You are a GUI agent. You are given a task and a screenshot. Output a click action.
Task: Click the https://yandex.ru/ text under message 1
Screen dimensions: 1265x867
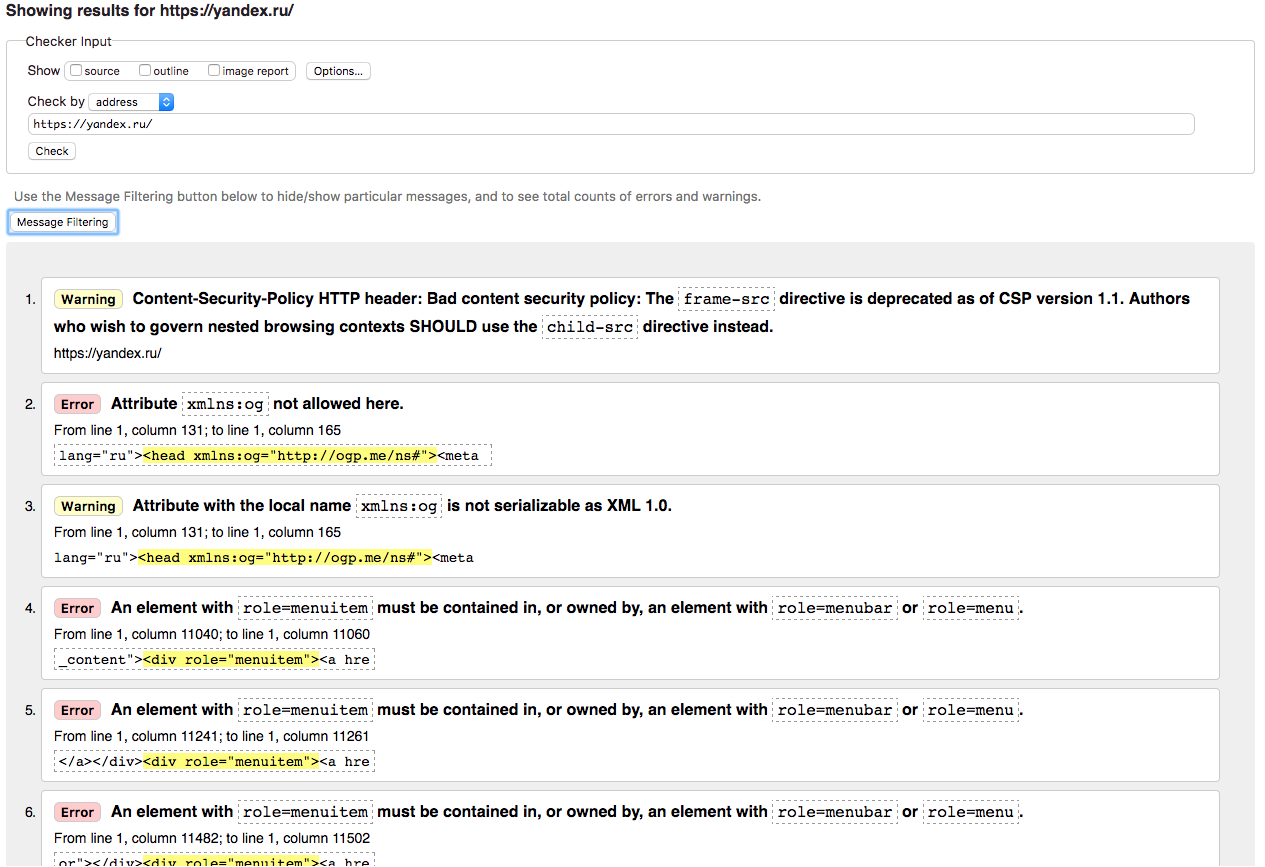point(107,353)
